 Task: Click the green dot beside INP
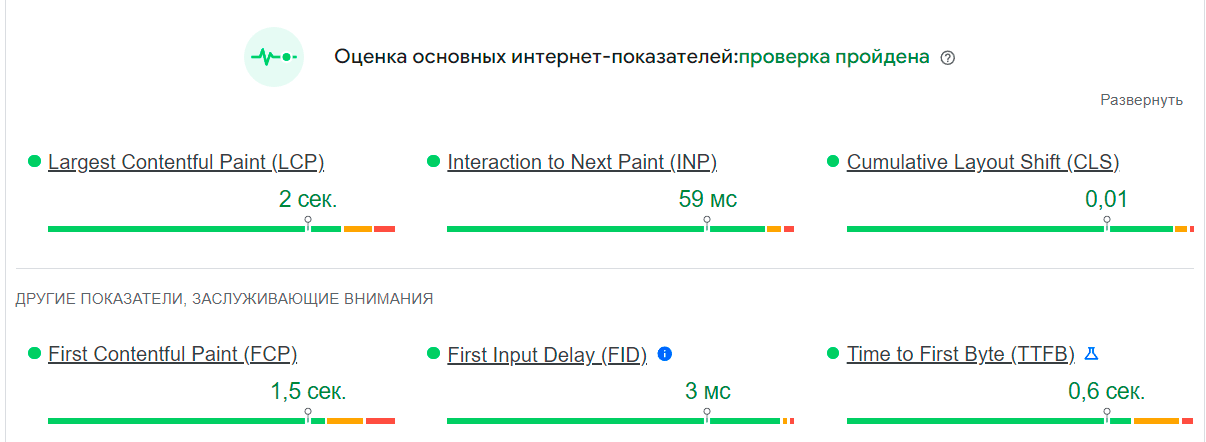[x=433, y=162]
